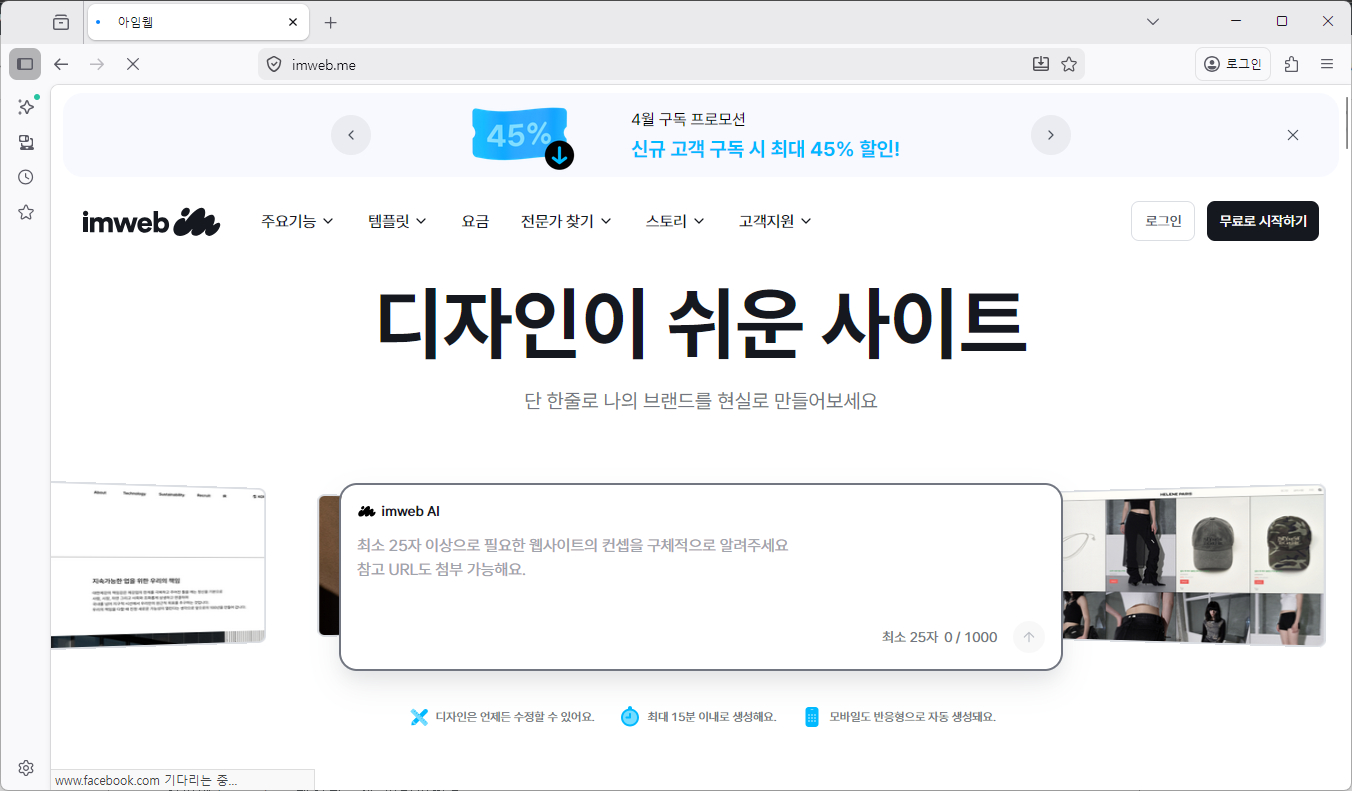Dismiss the promotion banner
Viewport: 1352px width, 791px height.
click(x=1292, y=135)
